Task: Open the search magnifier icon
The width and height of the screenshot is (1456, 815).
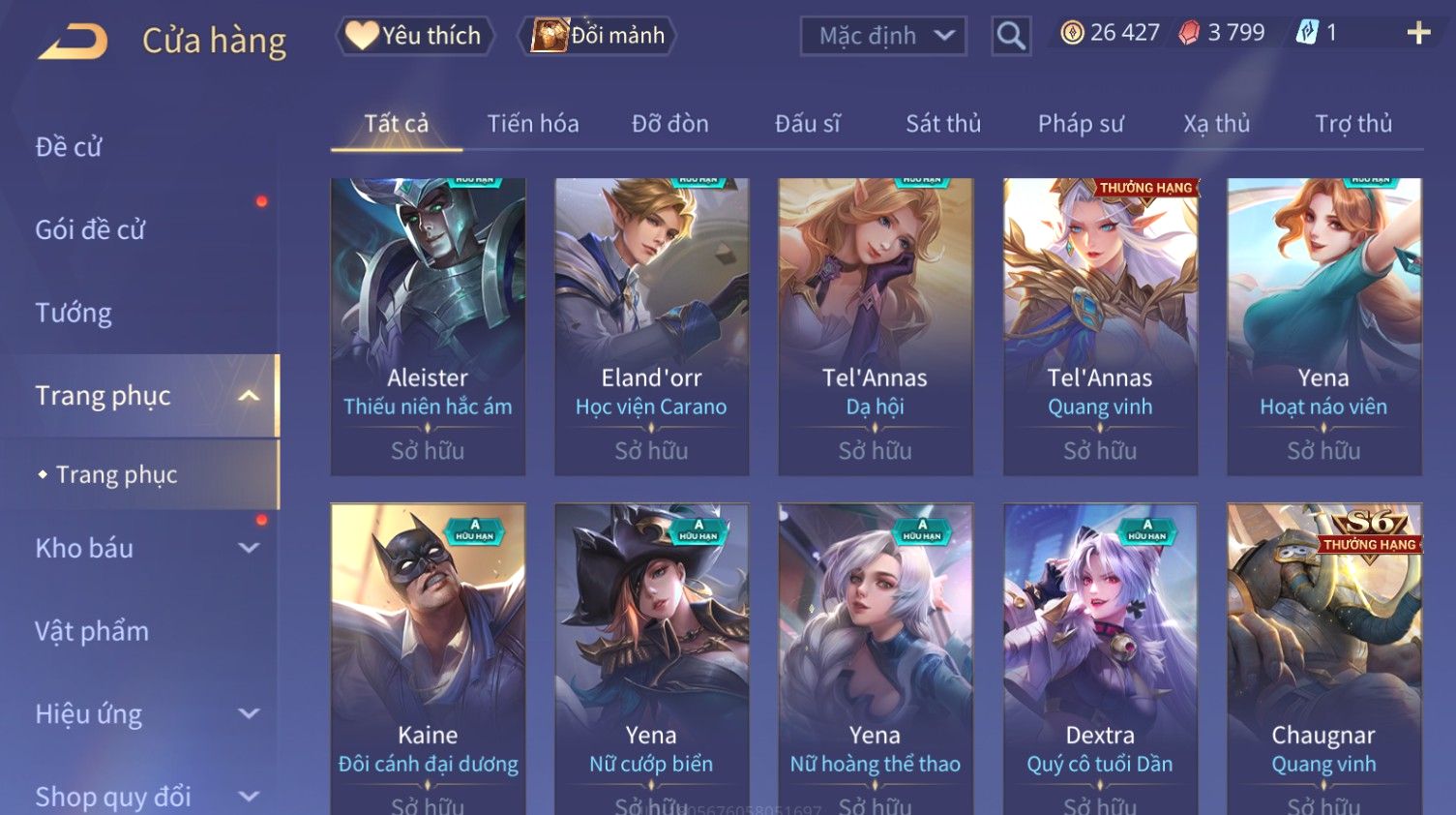Action: coord(1011,36)
